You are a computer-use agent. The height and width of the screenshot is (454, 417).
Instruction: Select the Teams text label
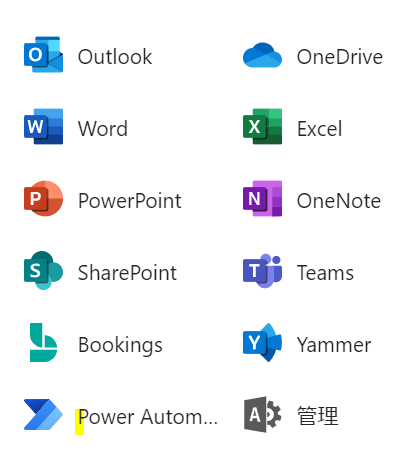(325, 273)
